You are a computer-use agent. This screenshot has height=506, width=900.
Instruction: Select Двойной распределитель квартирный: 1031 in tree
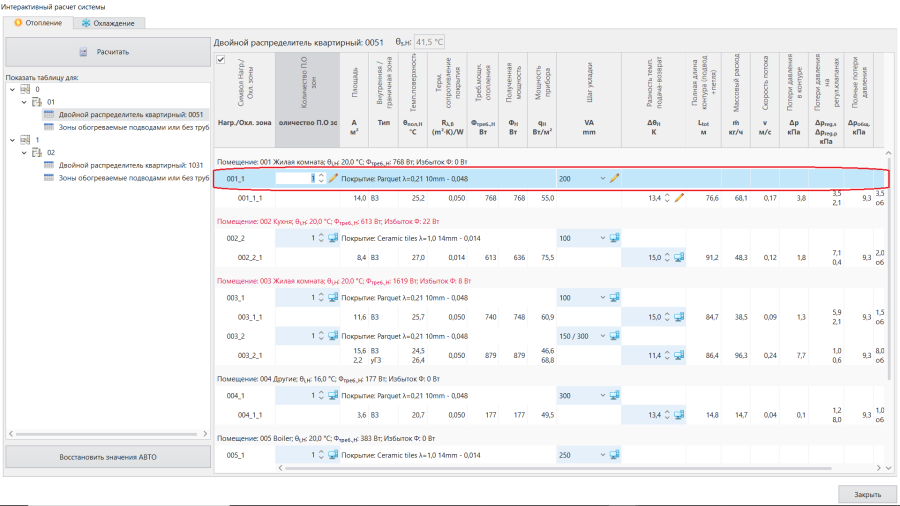(131, 165)
